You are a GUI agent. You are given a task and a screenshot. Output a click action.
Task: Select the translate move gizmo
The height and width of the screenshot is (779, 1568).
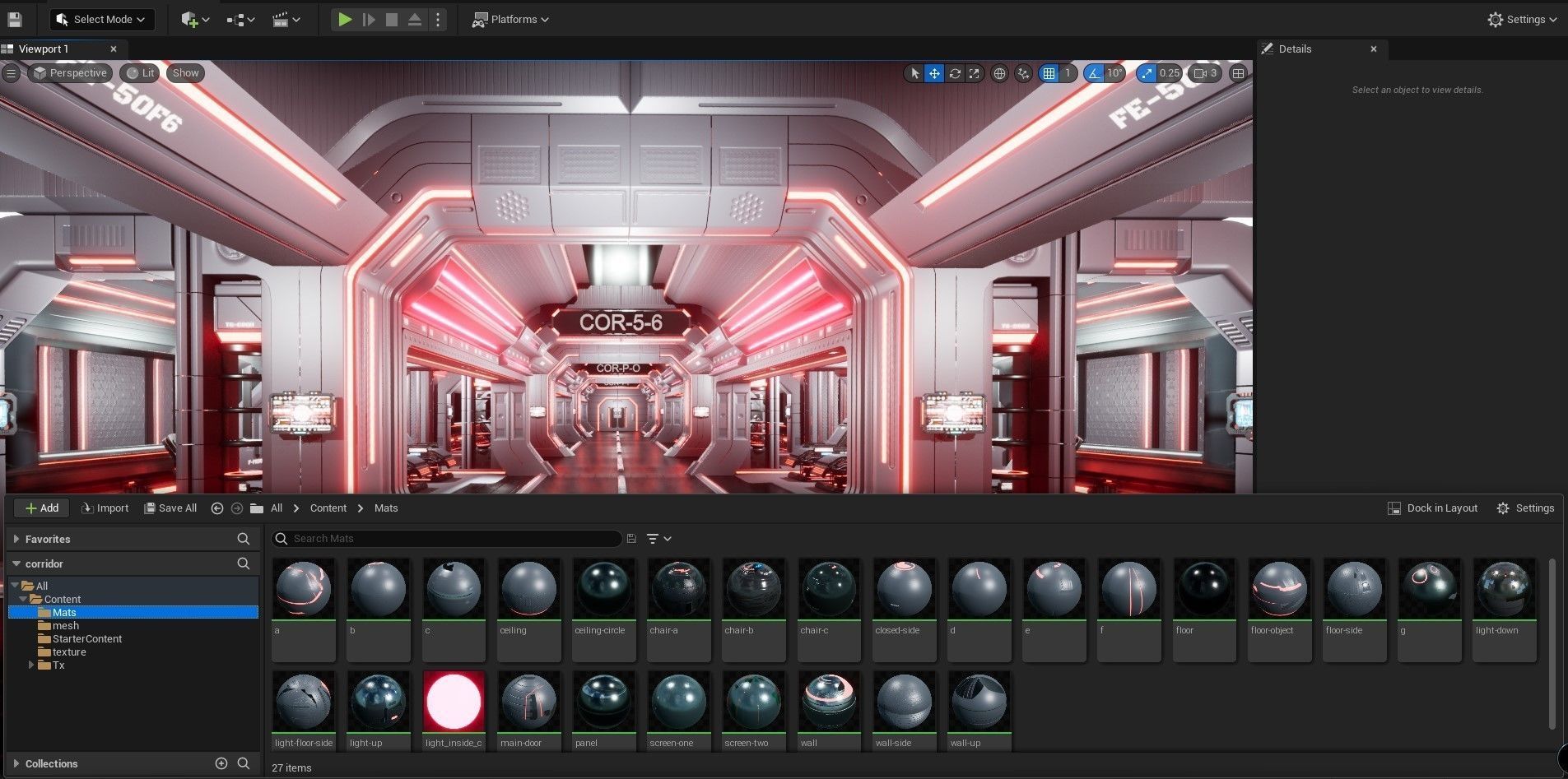[934, 73]
